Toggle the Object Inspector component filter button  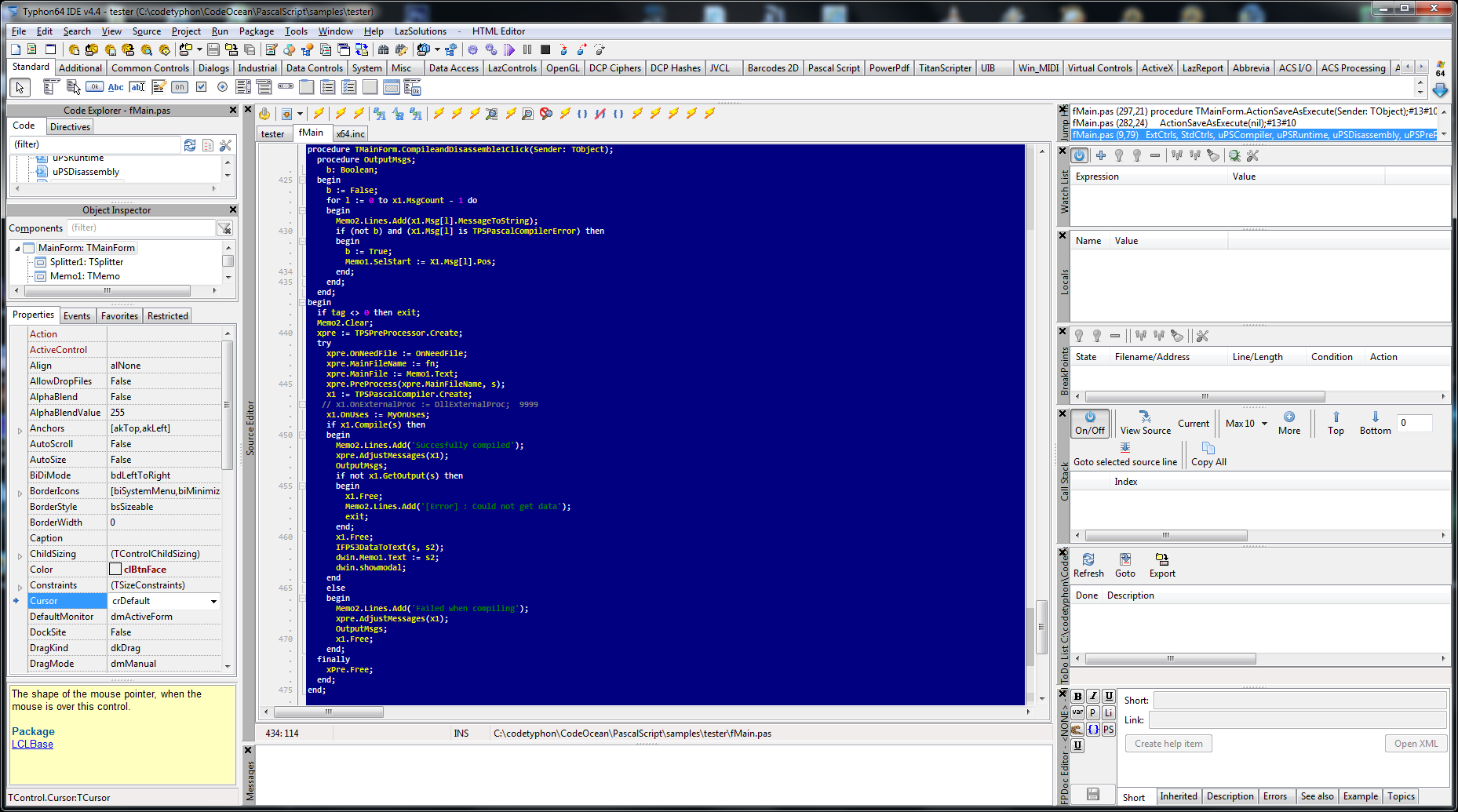[224, 228]
